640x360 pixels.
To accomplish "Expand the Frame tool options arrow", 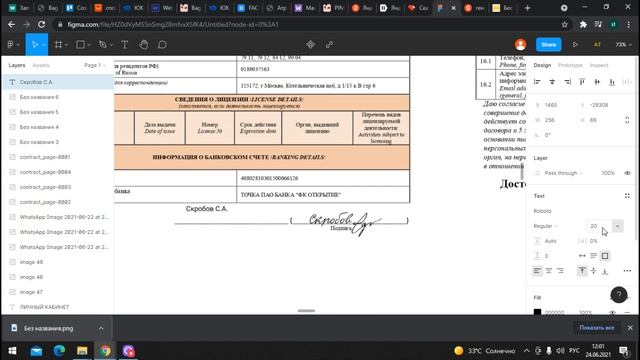I will tap(67, 45).
